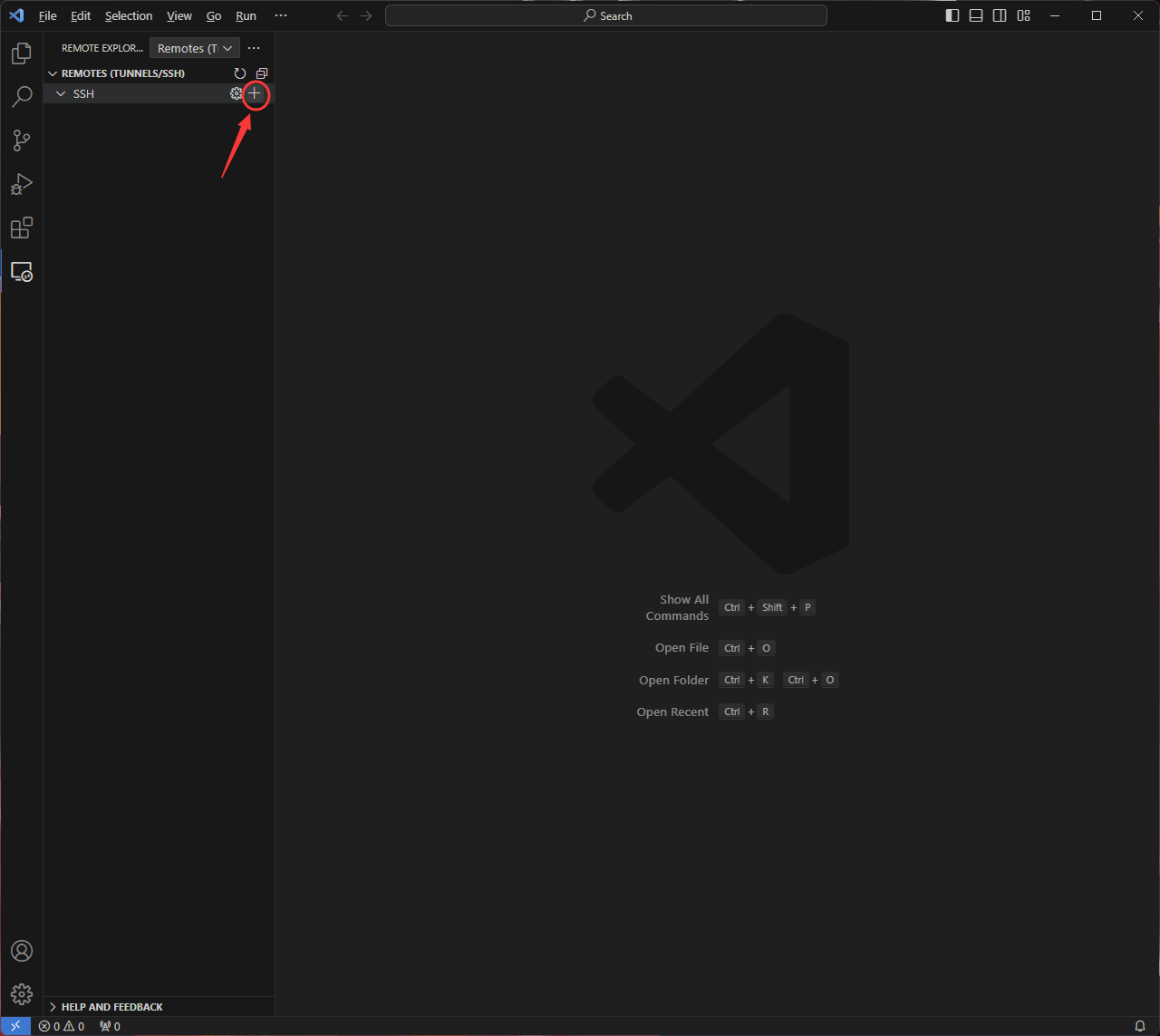This screenshot has width=1160, height=1036.
Task: Open SSH config file gear icon
Action: (237, 93)
